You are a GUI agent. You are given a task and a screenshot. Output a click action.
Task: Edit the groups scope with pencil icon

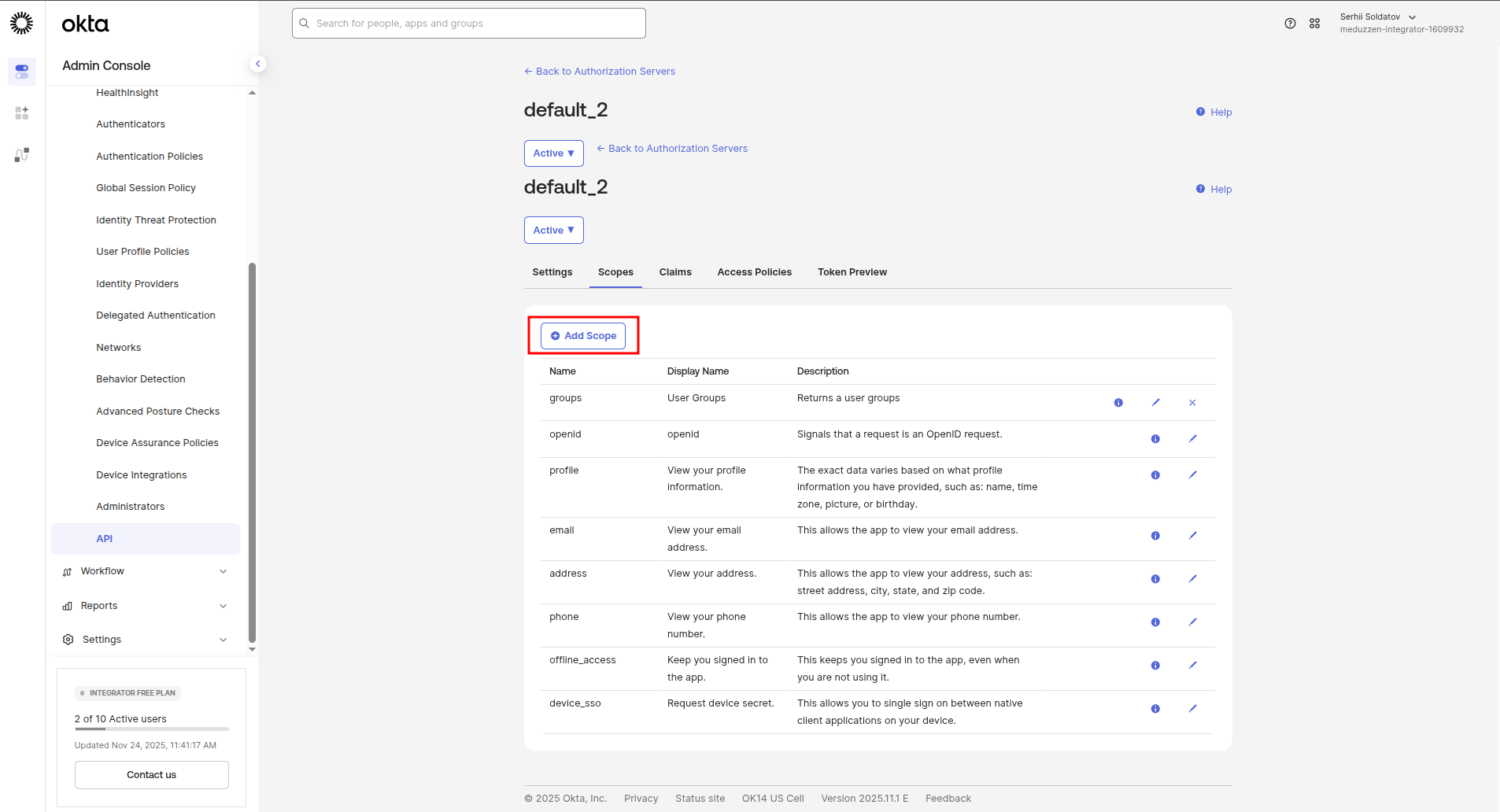1156,403
